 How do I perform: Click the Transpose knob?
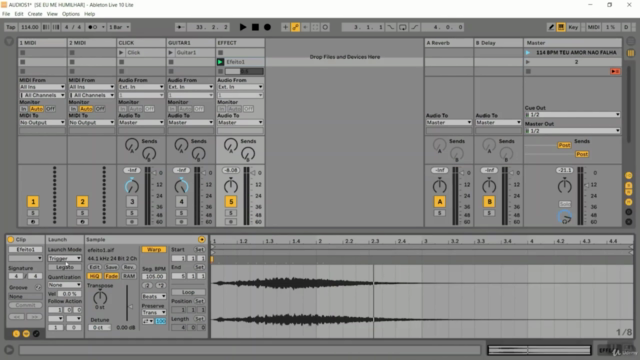[x=100, y=297]
